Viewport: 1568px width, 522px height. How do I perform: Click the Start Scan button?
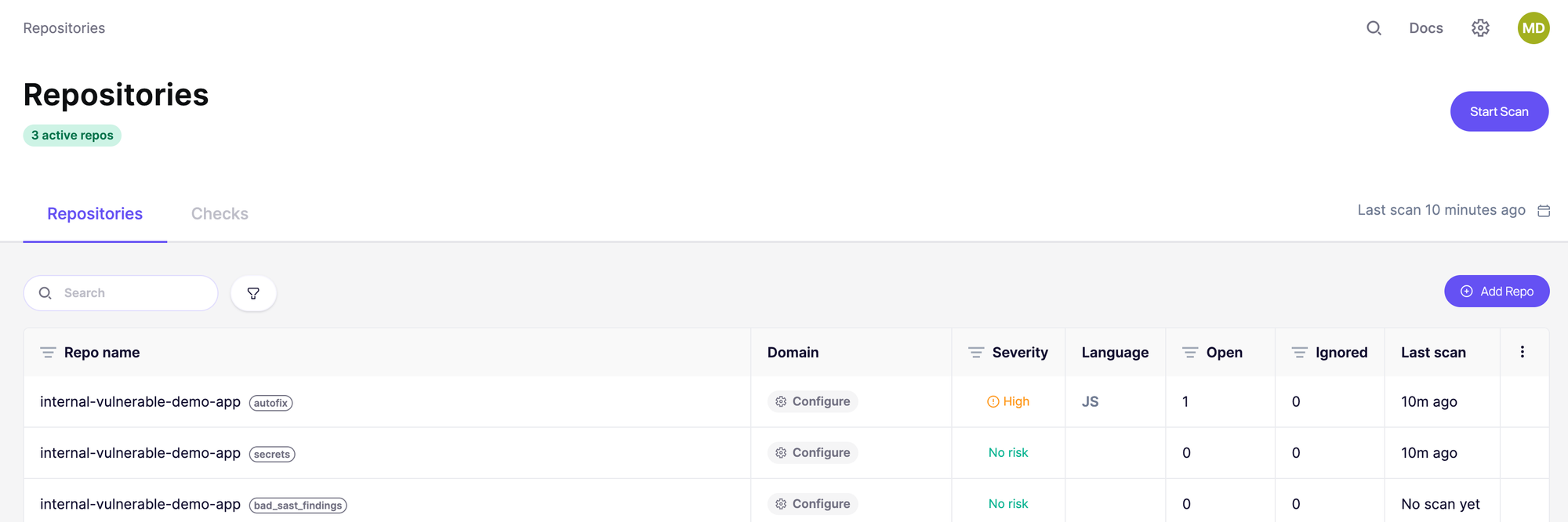pos(1499,111)
